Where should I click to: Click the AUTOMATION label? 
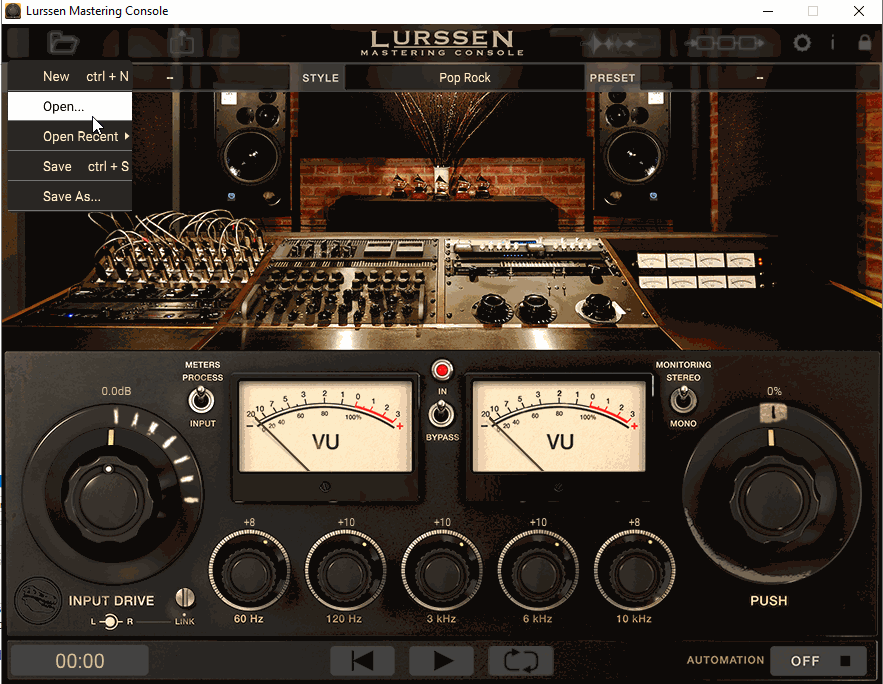(x=725, y=660)
